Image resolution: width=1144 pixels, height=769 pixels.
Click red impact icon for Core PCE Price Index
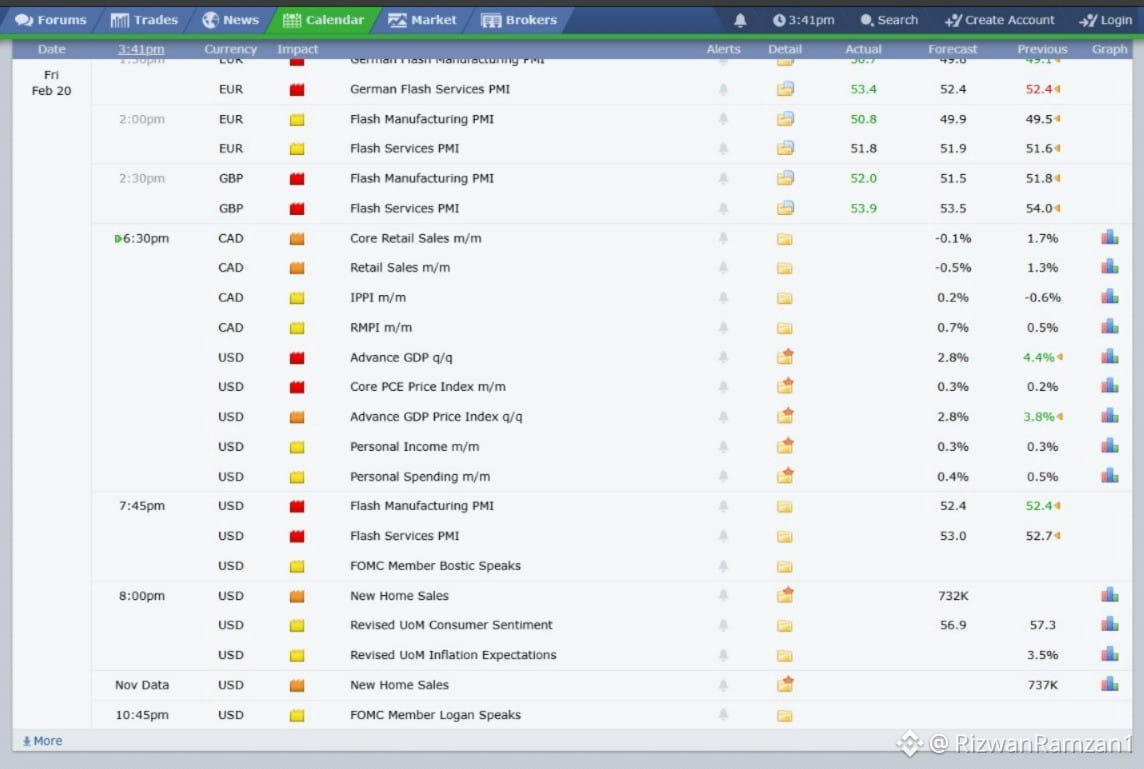[297, 387]
